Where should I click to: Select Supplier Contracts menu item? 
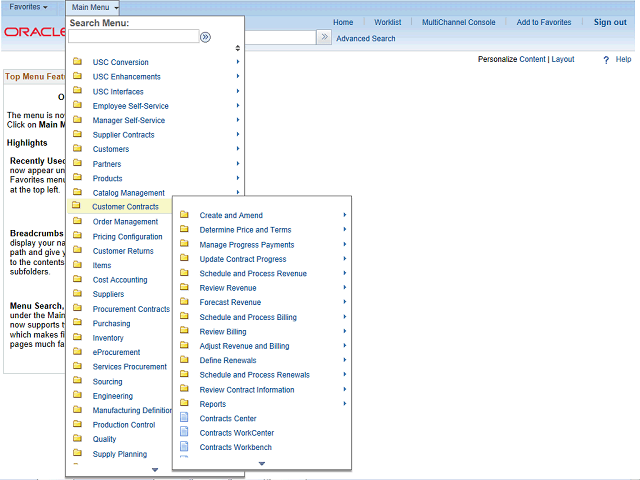point(124,135)
